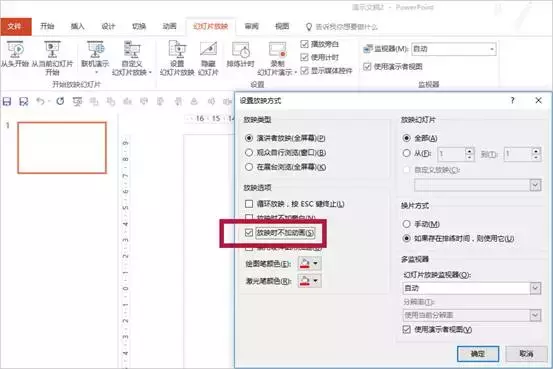Viewport: 553px width, 369px height.
Task: Open ribbon 监视器(M) dropdown
Action: pyautogui.click(x=492, y=49)
